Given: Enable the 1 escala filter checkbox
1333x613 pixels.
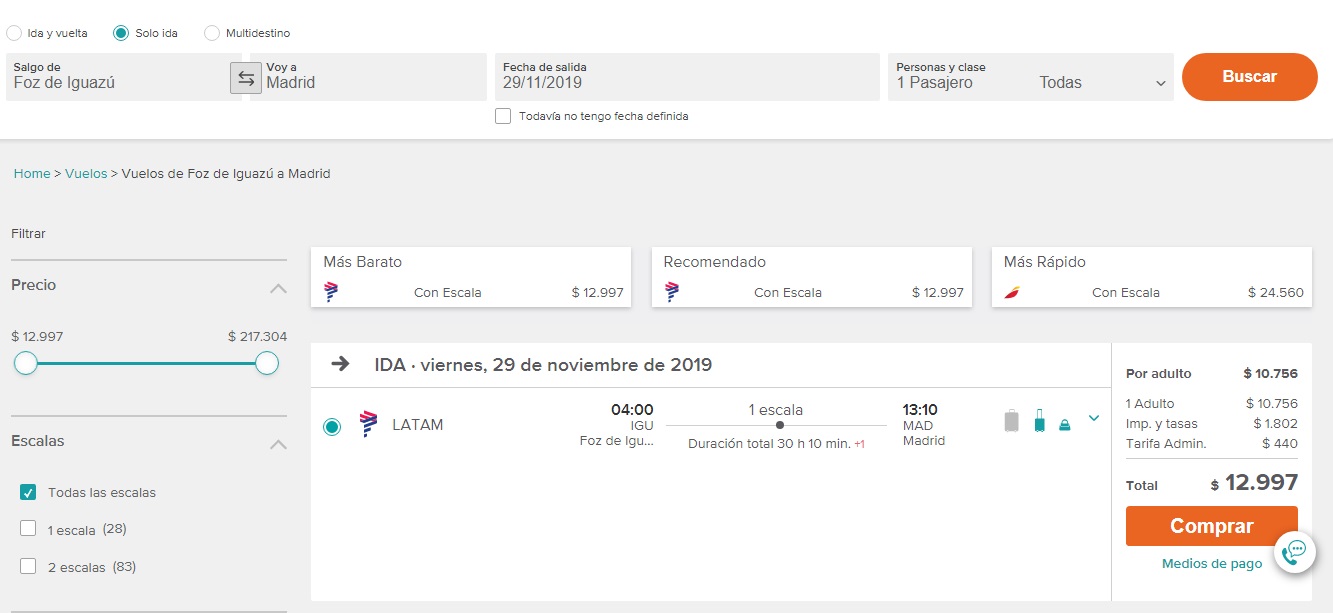Looking at the screenshot, I should [28, 528].
